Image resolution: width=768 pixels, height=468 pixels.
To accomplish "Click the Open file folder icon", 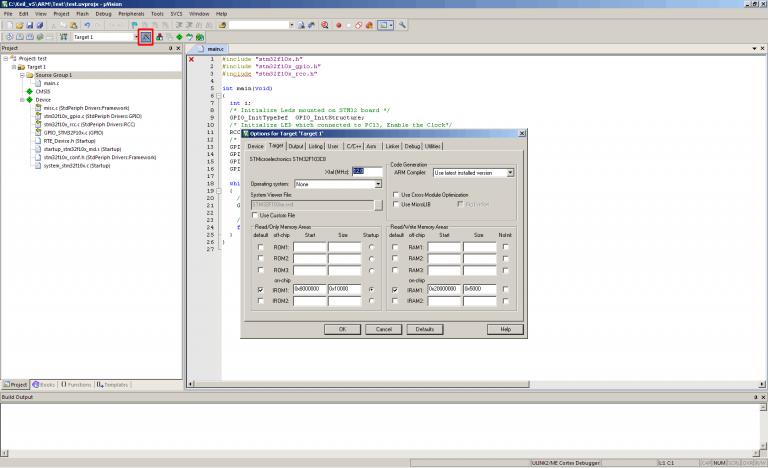I will (x=18, y=25).
